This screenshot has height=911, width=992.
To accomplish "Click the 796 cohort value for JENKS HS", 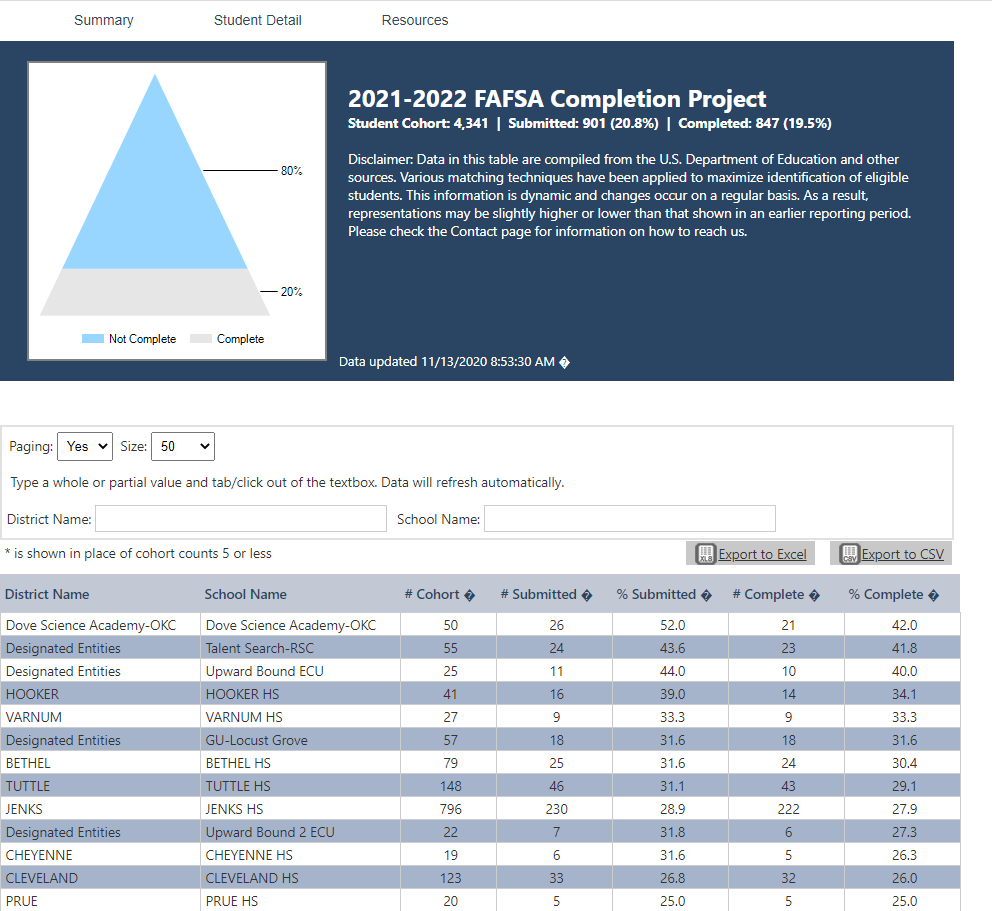I will click(x=450, y=809).
